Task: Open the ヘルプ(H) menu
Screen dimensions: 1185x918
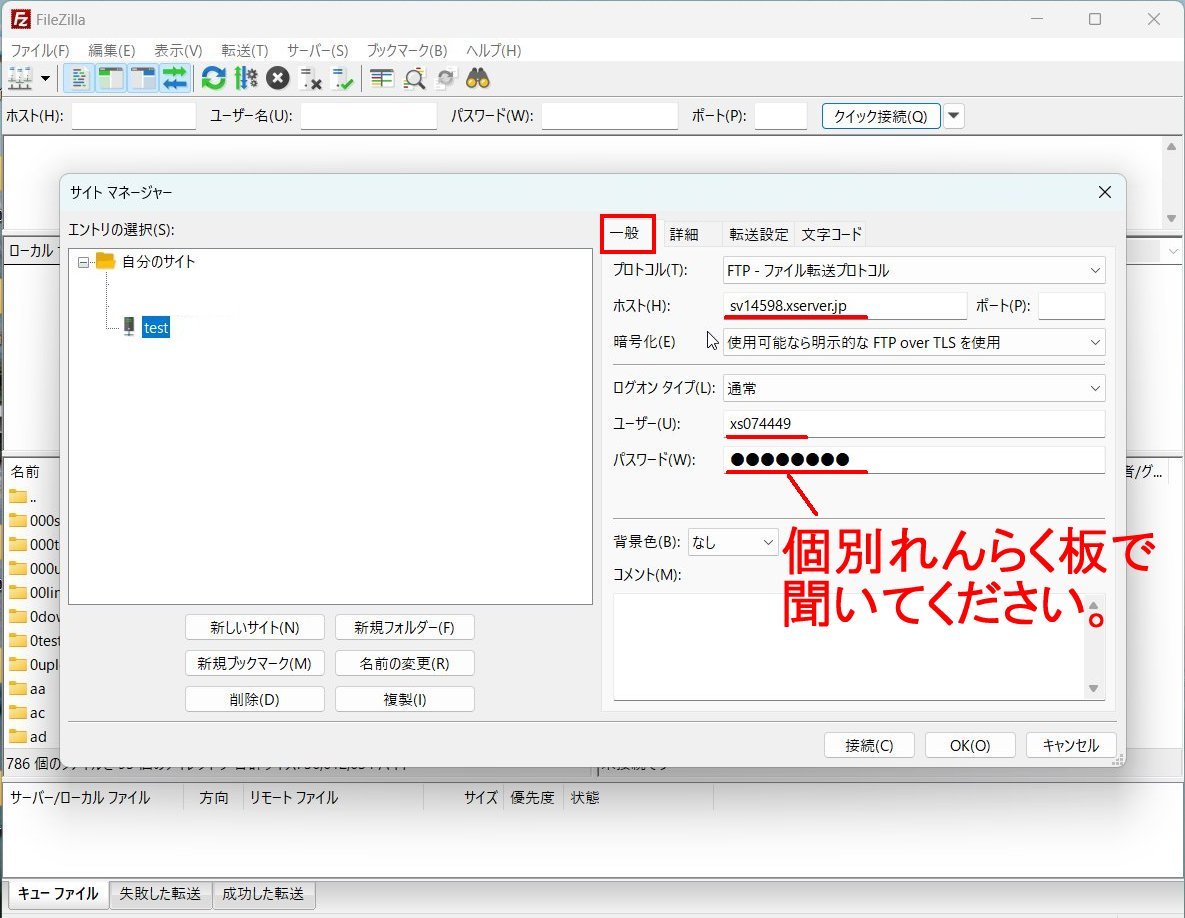Action: coord(493,51)
